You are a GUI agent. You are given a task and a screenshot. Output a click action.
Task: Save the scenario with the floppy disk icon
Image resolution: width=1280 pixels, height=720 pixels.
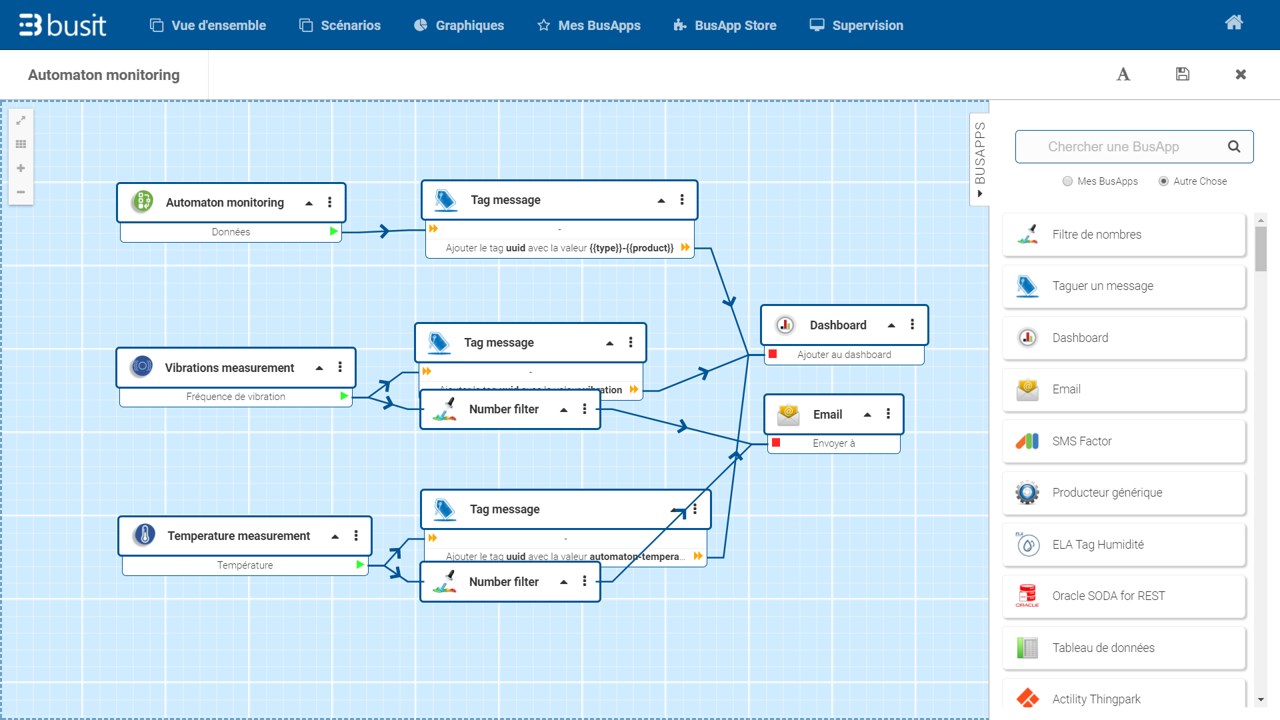coord(1182,74)
